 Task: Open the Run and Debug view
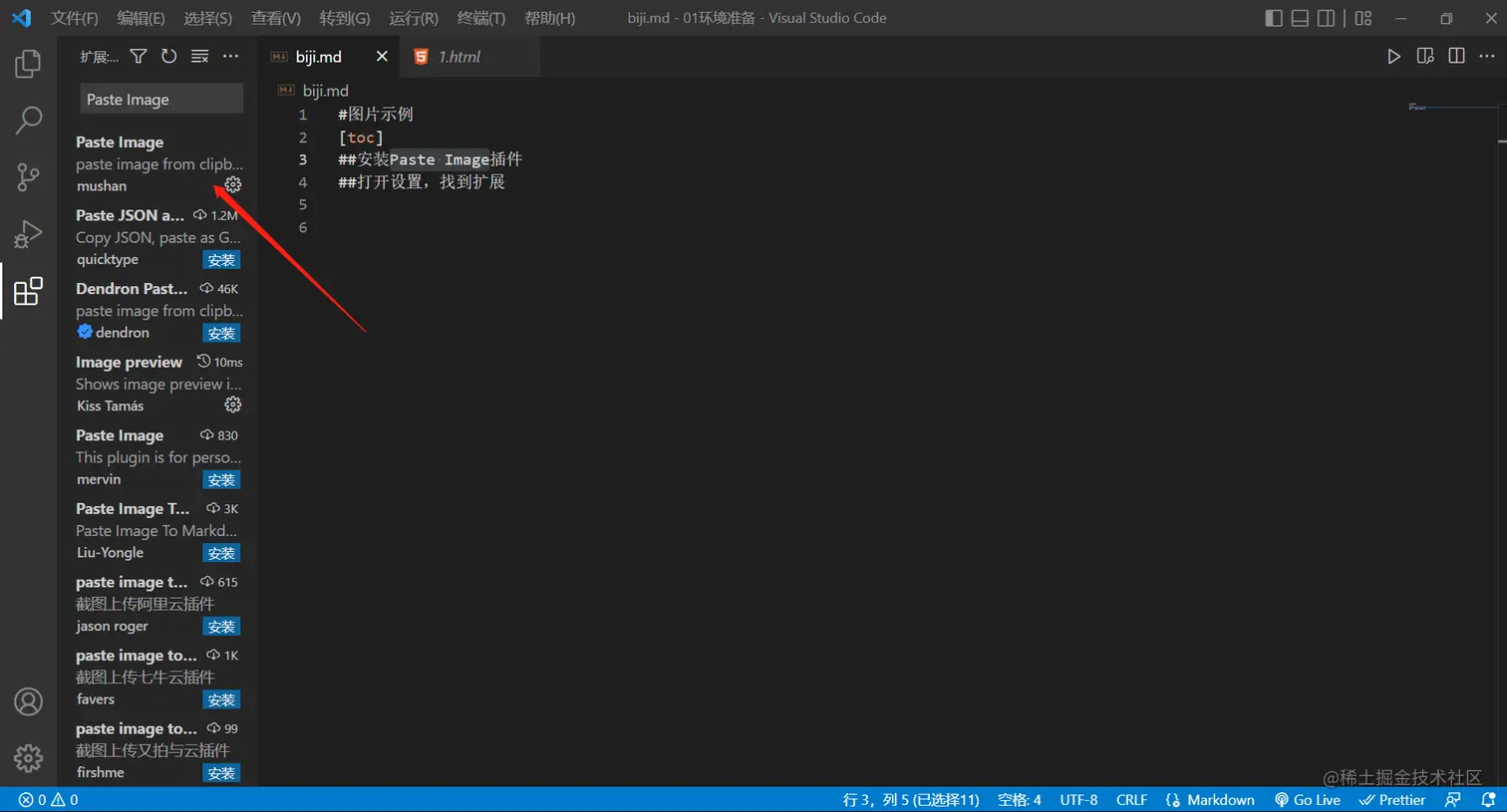click(x=28, y=234)
